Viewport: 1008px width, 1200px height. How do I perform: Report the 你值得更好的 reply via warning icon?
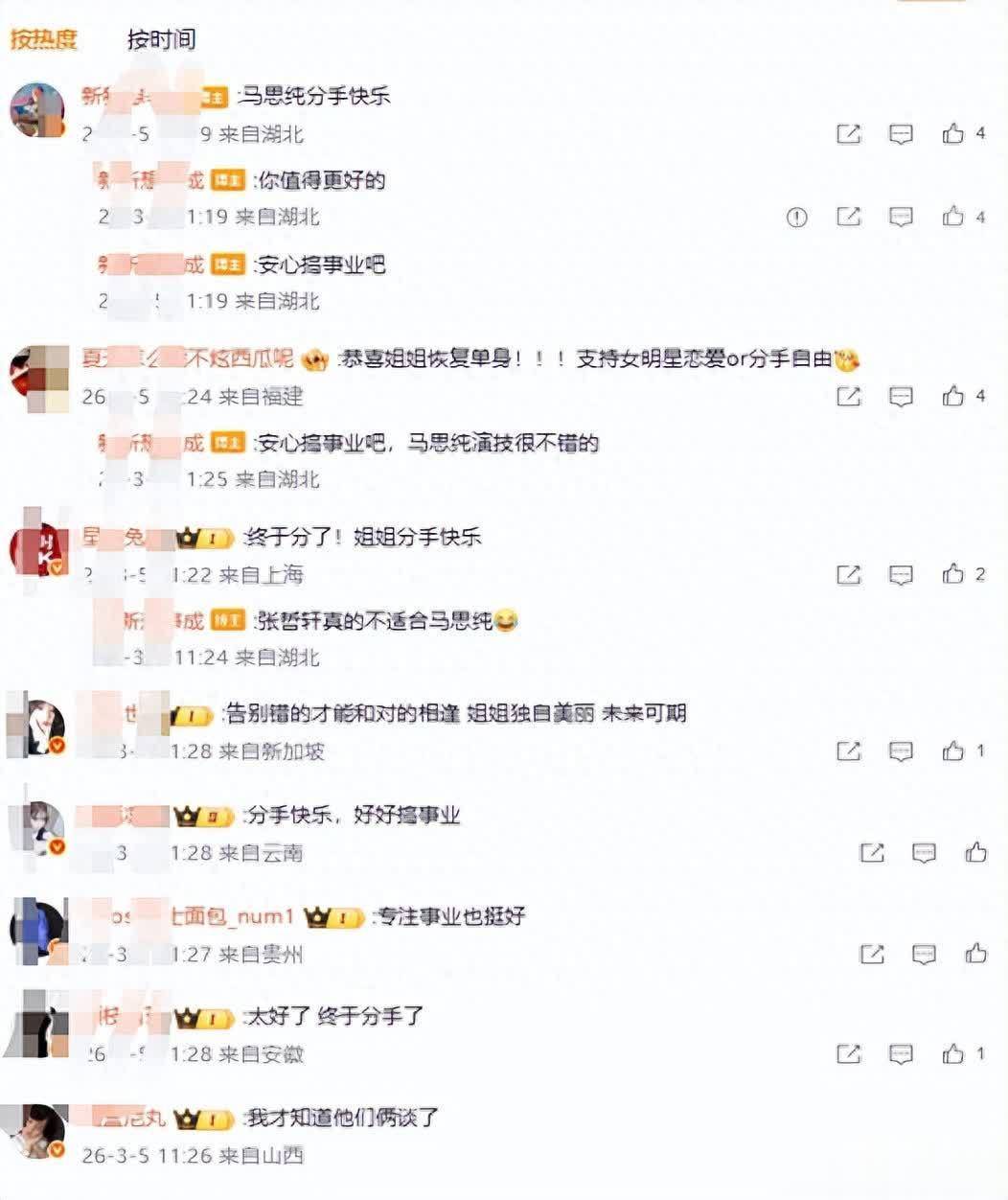796,218
